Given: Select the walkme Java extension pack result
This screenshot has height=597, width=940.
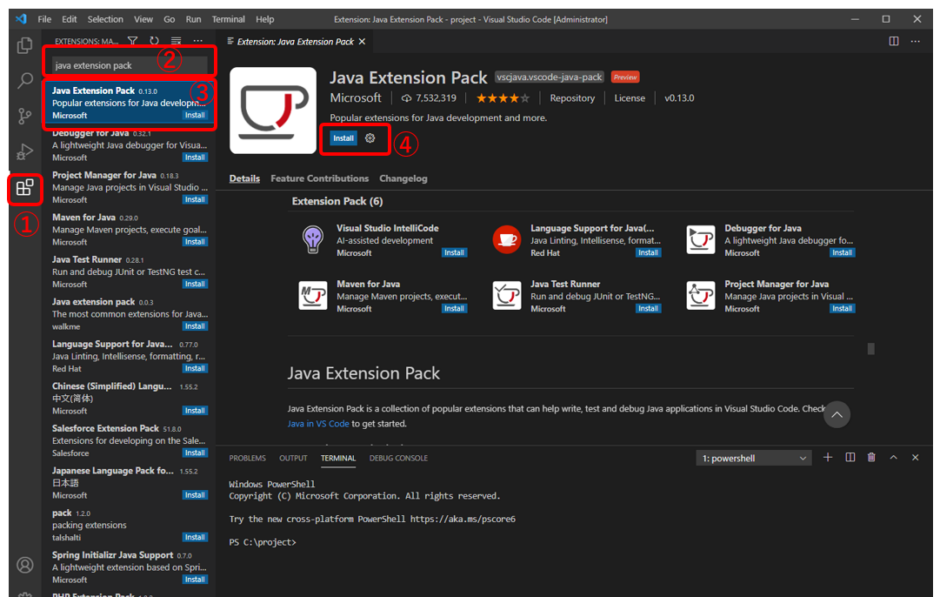Looking at the screenshot, I should point(129,313).
